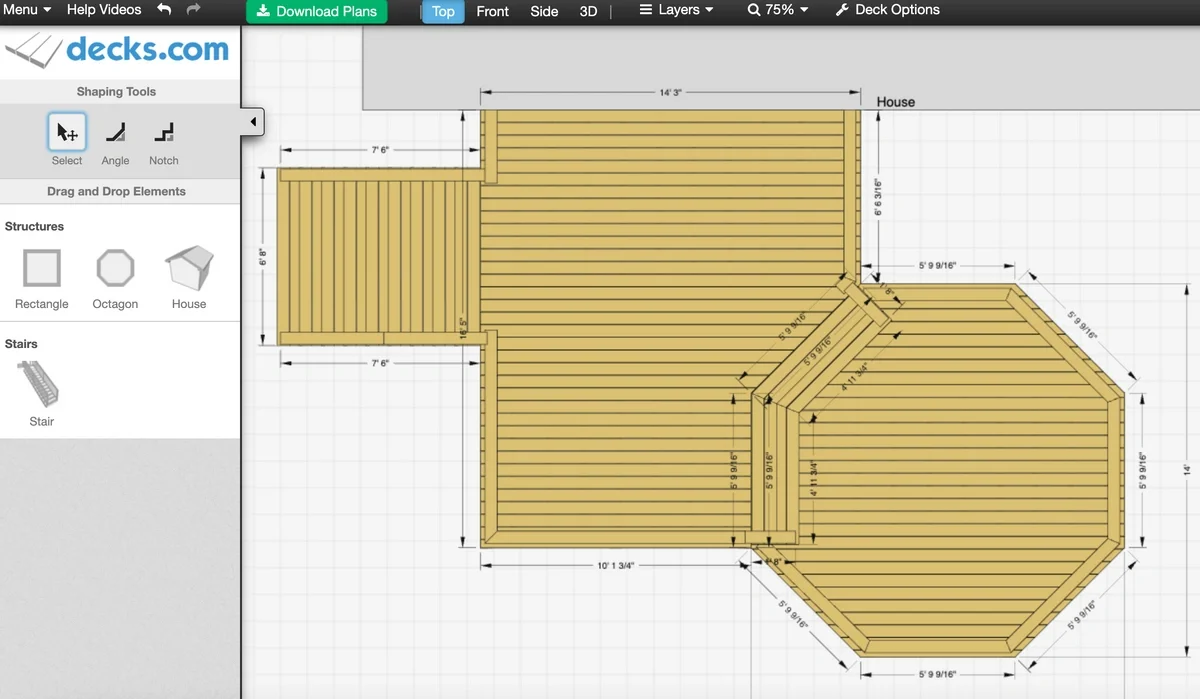1200x699 pixels.
Task: Switch to the 3D view
Action: 588,11
